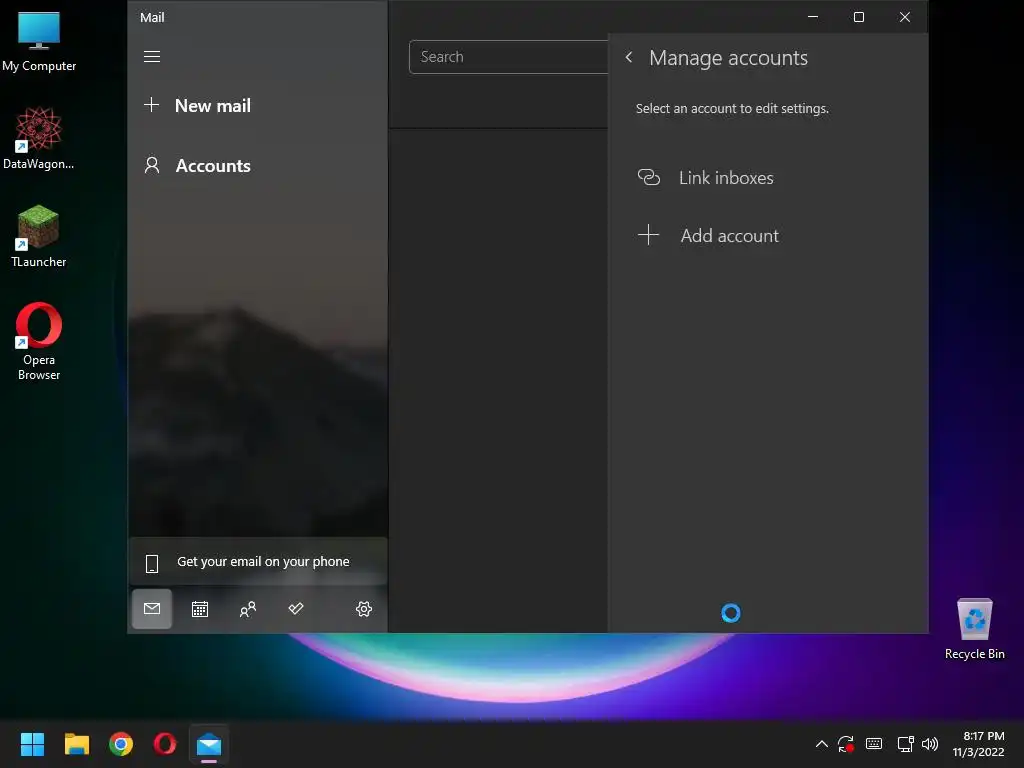Select the TLauncher desktop shortcut
Screen dimensions: 1024x768
point(39,236)
